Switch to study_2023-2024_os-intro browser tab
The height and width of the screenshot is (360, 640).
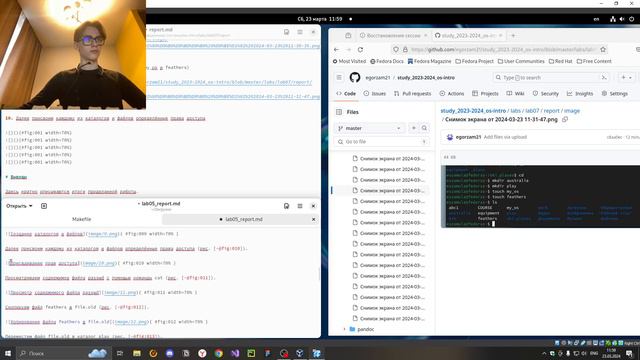(x=468, y=36)
